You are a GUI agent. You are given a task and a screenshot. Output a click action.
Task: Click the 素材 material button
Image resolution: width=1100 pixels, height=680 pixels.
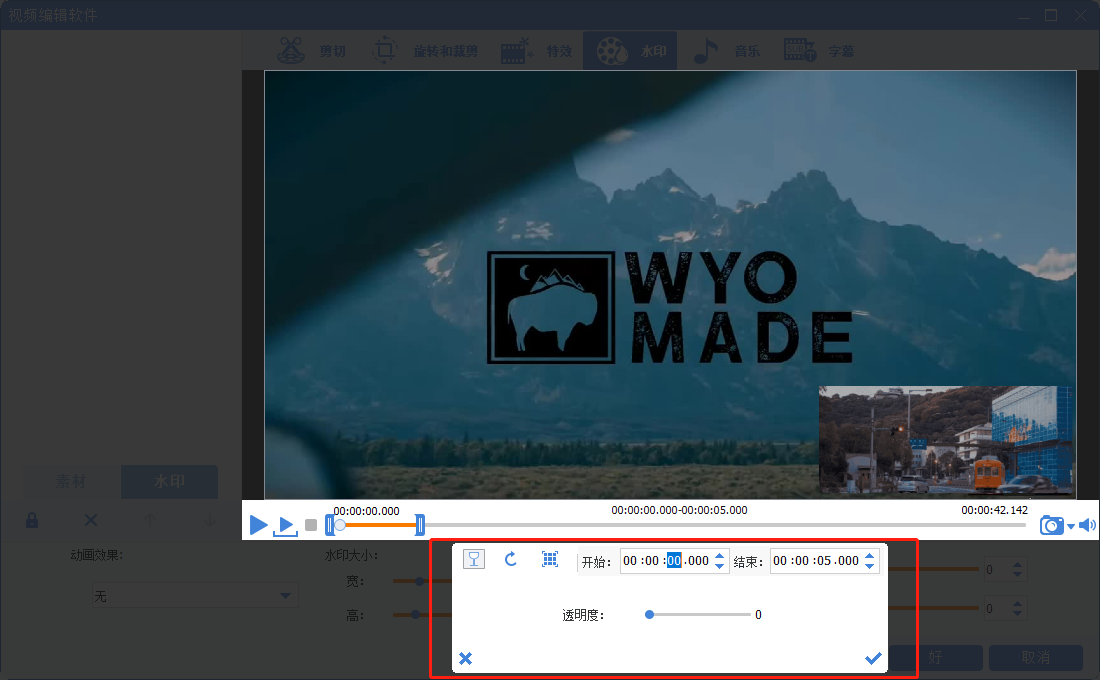coord(70,481)
